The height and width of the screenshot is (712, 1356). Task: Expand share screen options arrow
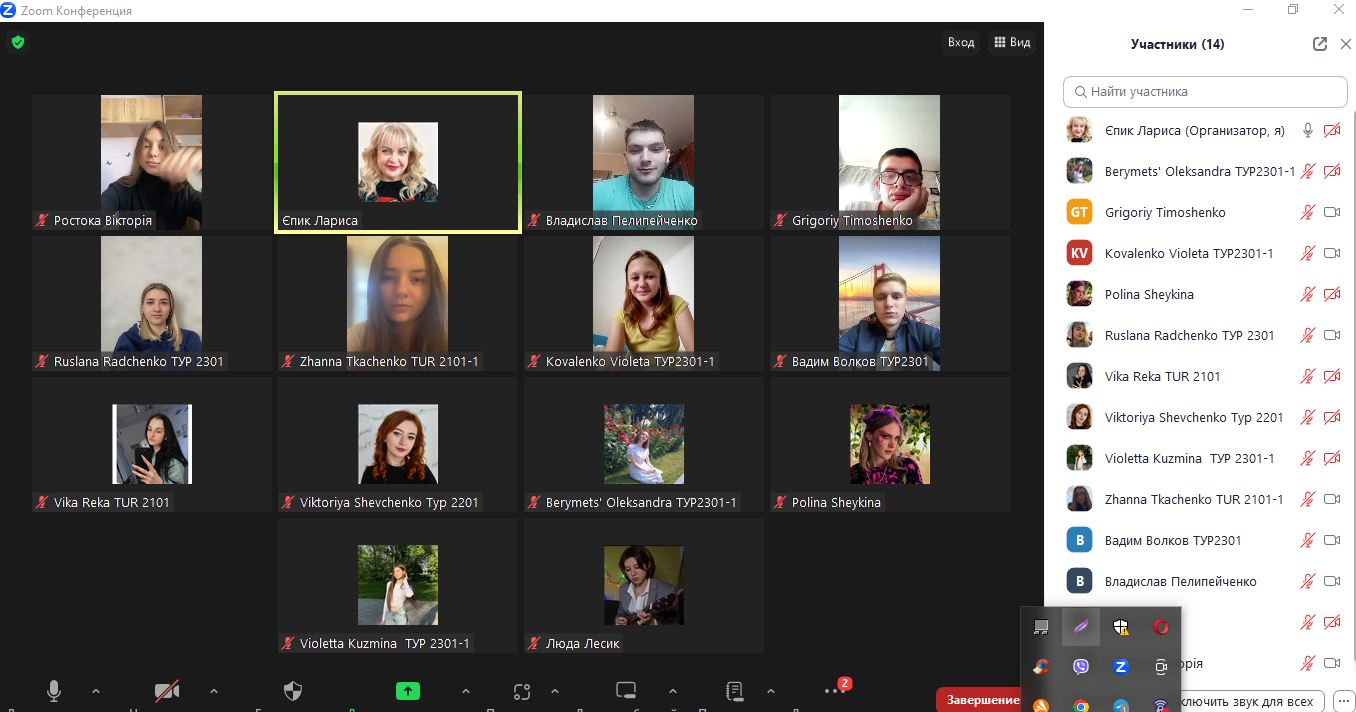tap(466, 690)
